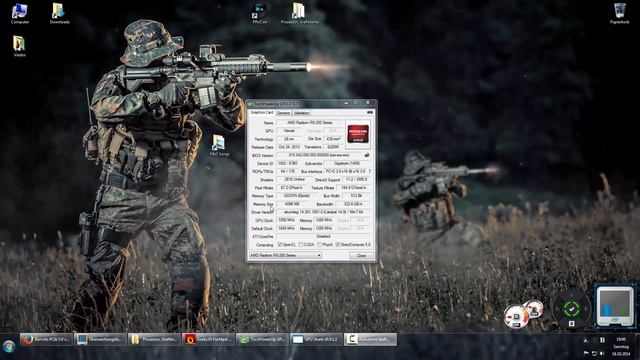Screen dimensions: 640x360
Task: Click the Close button in GPU-Z
Action: [x=362, y=256]
